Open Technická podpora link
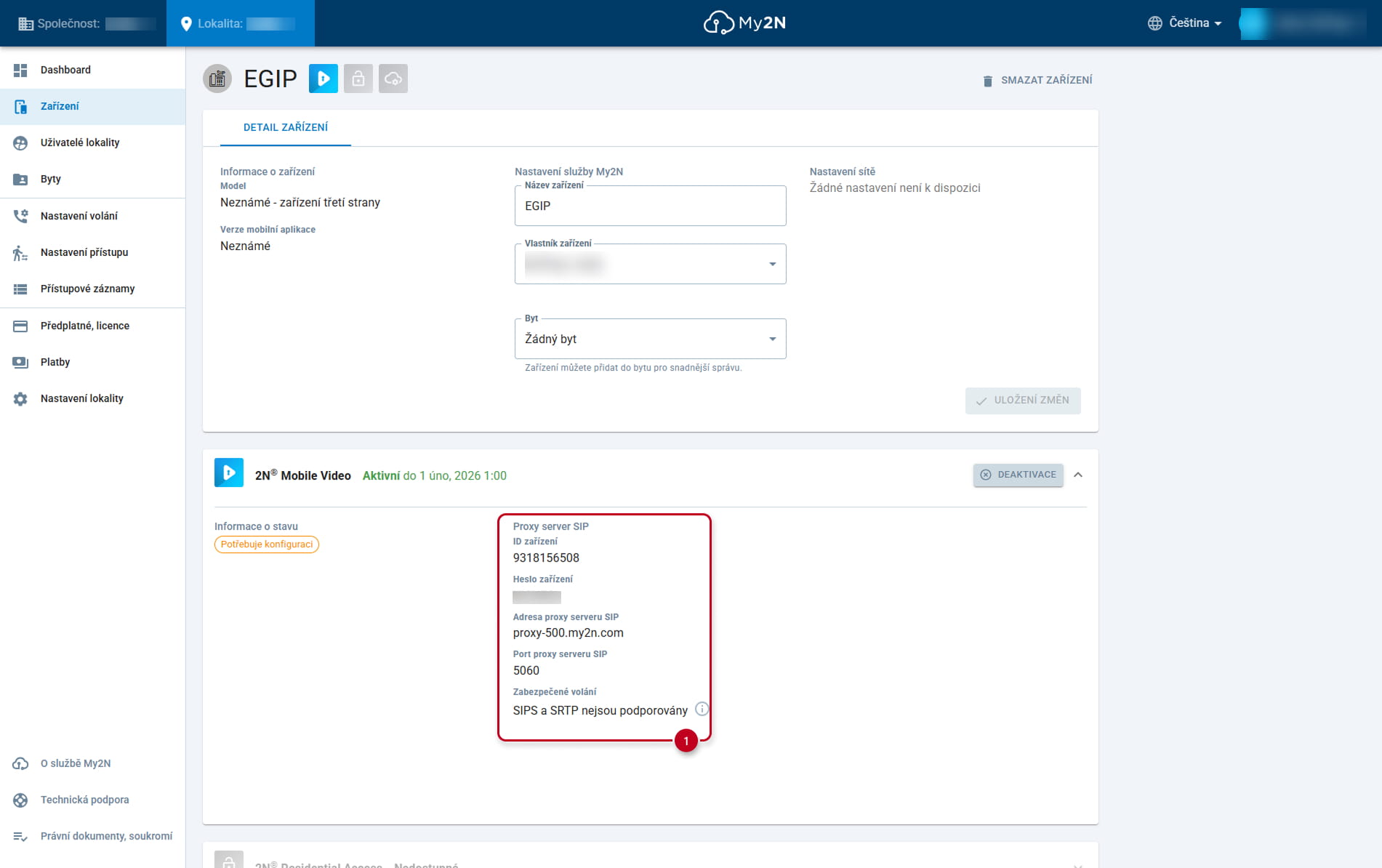This screenshot has width=1382, height=868. (92, 800)
